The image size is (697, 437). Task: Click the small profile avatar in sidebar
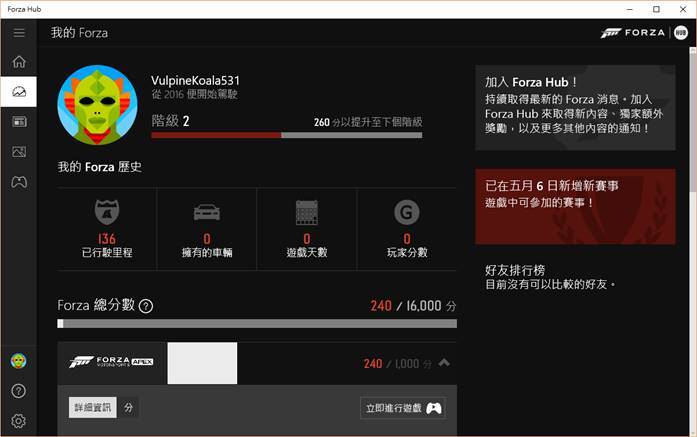tap(18, 361)
